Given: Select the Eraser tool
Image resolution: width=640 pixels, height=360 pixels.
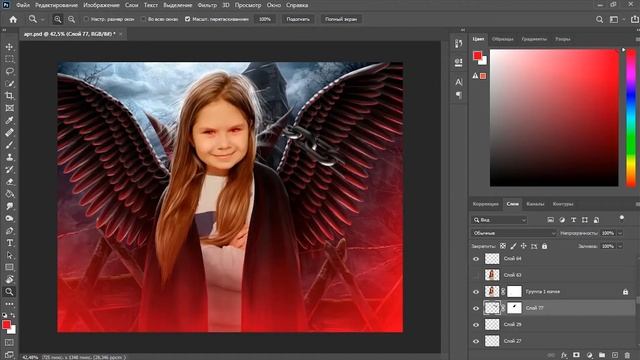Looking at the screenshot, I should 9,182.
